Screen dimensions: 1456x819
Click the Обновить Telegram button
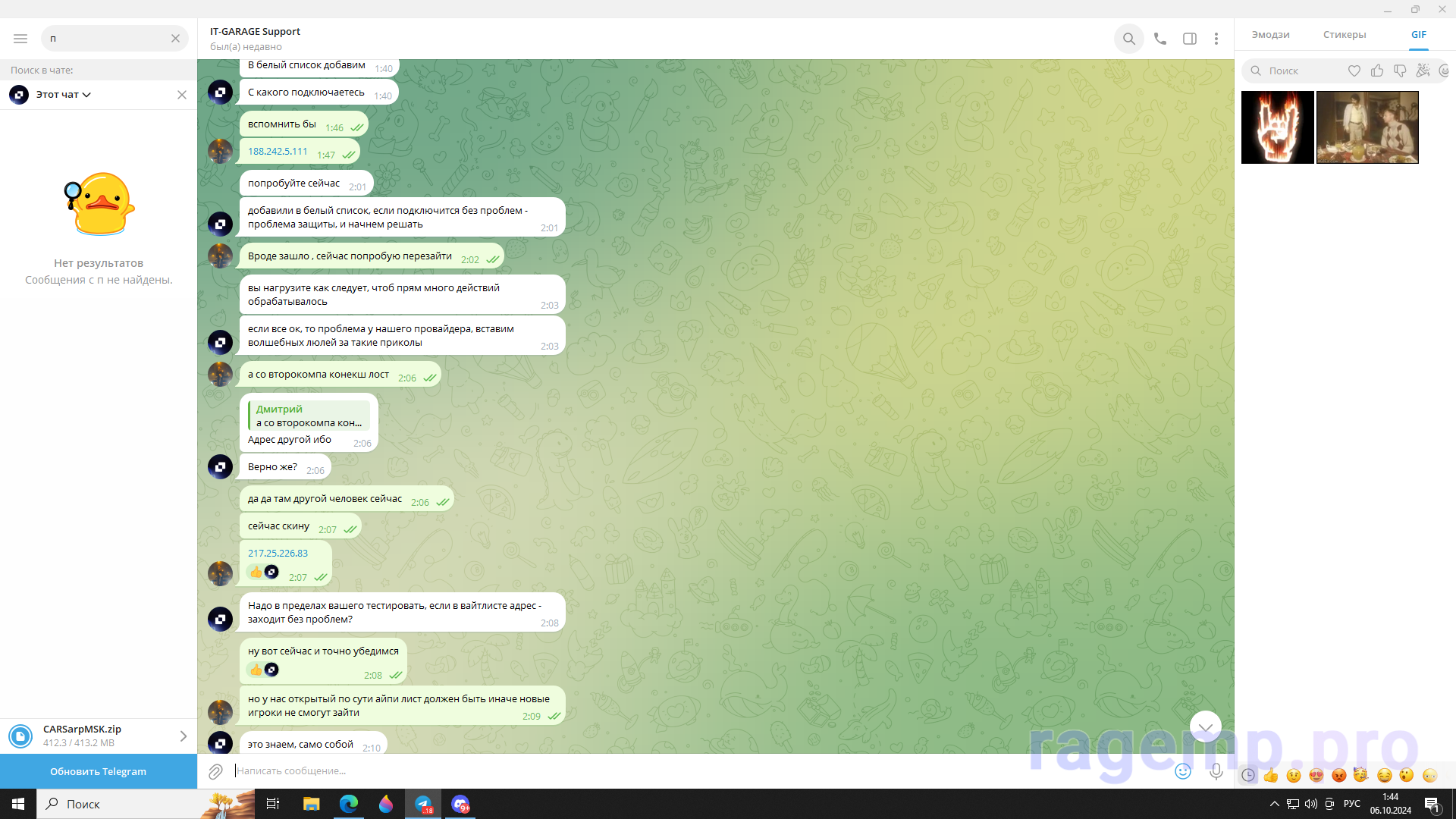coord(99,771)
